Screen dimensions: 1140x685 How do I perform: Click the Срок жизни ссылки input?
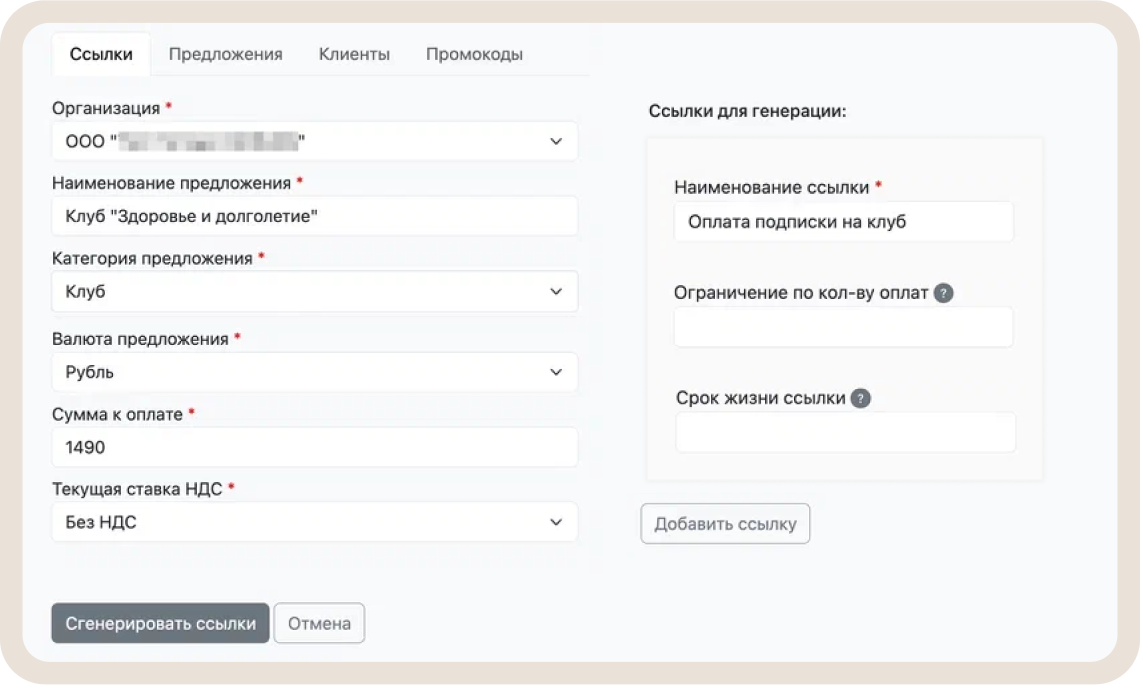click(x=846, y=433)
